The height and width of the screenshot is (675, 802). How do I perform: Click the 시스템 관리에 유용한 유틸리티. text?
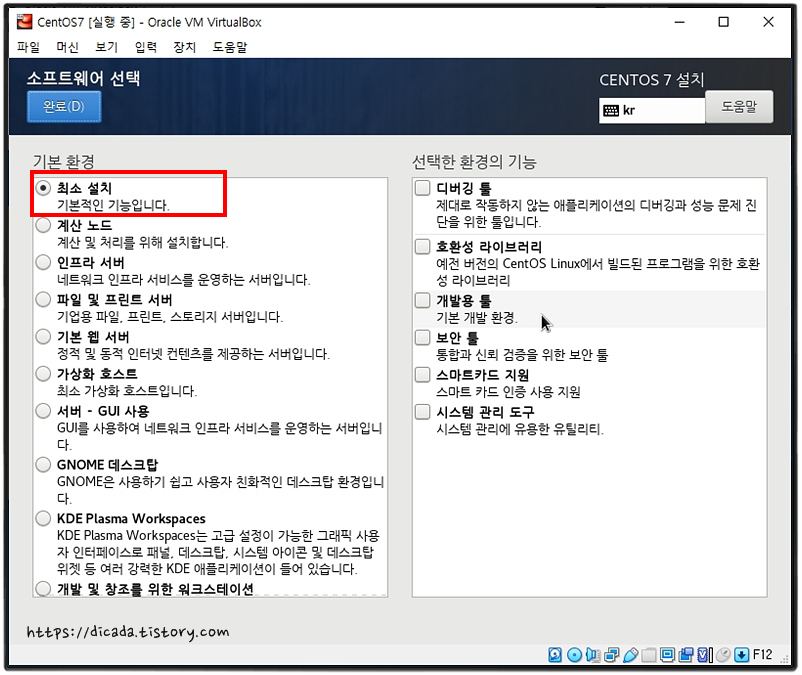(520, 429)
